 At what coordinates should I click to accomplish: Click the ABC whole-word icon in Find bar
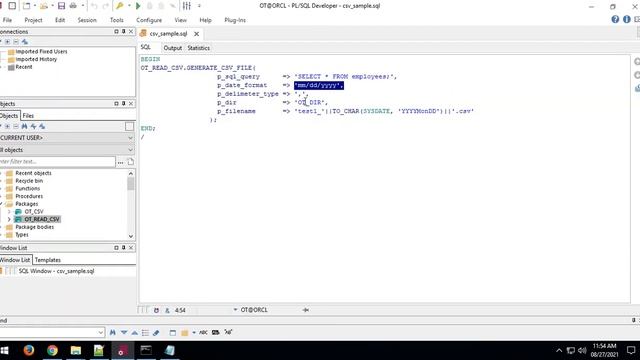(x=203, y=333)
